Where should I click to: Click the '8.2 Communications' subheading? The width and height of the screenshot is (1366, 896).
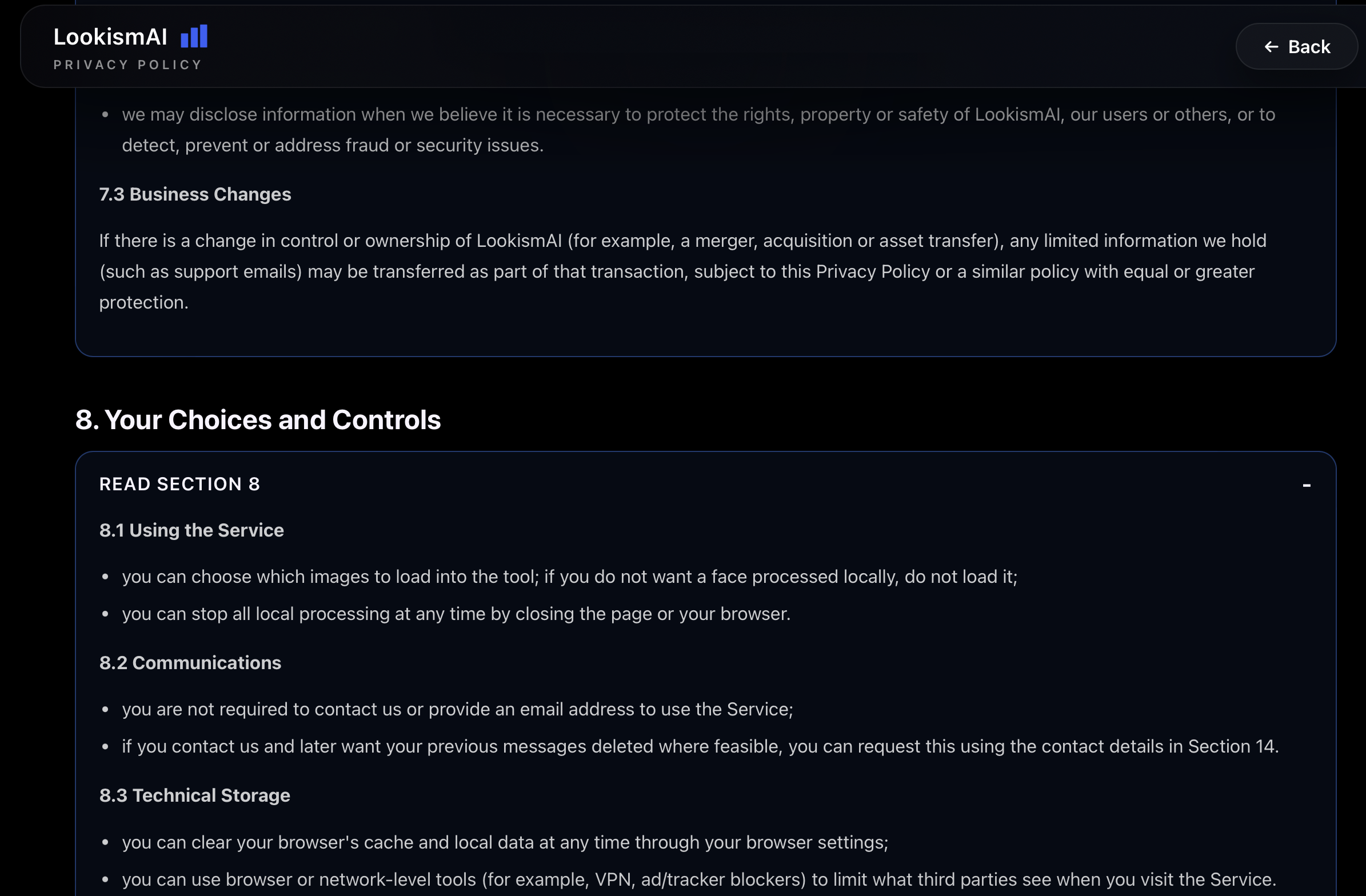click(190, 663)
